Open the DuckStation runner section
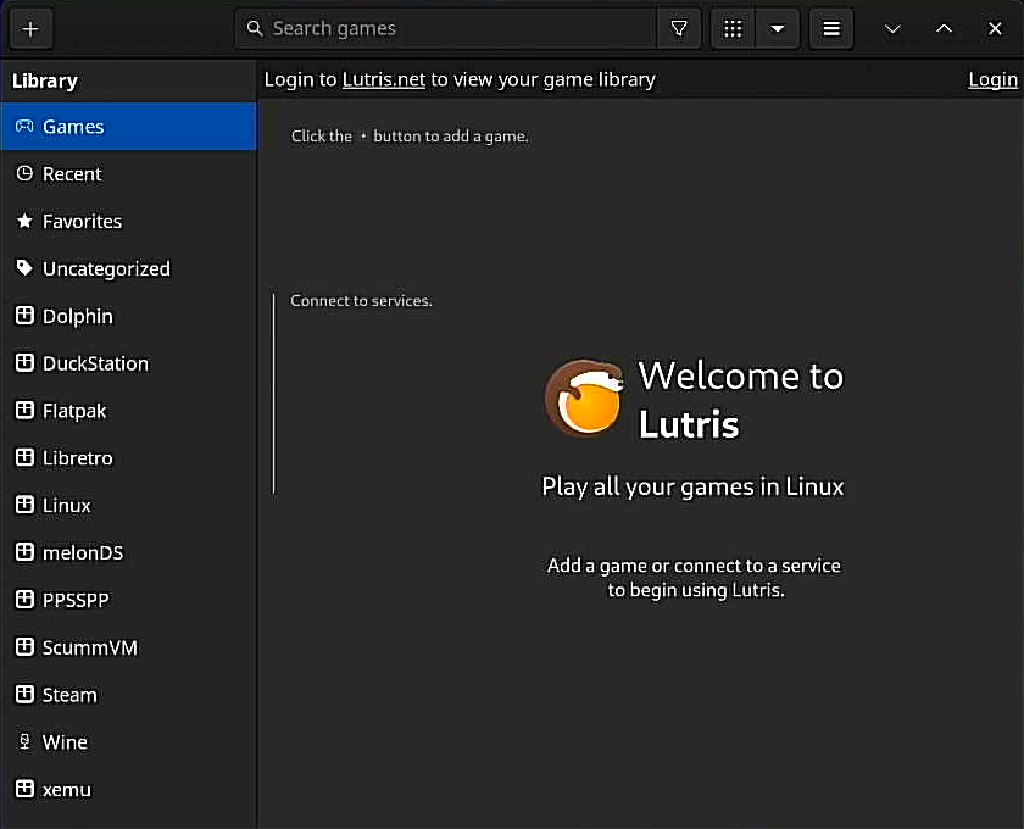The image size is (1024, 829). [95, 363]
